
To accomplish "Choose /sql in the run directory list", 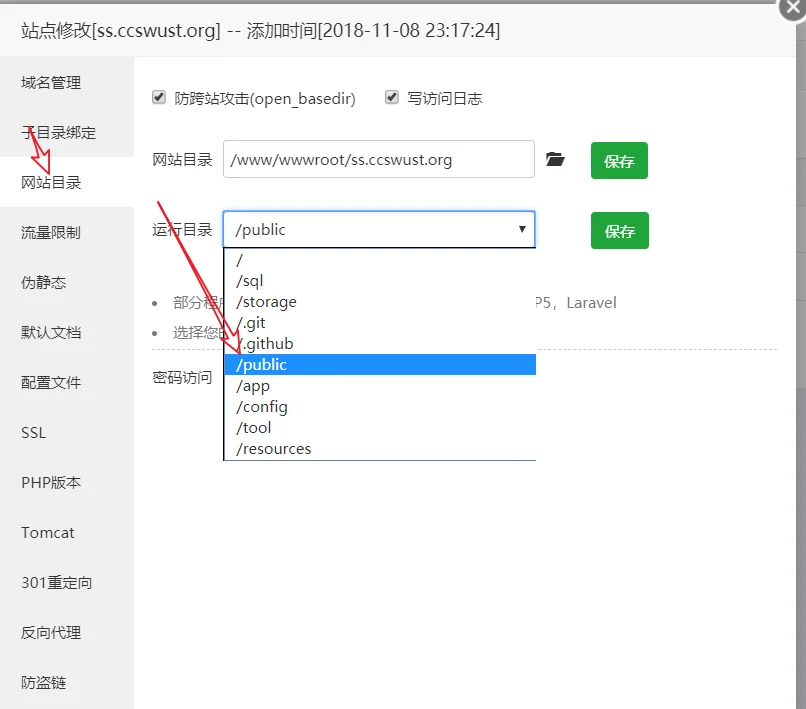I will [x=380, y=281].
